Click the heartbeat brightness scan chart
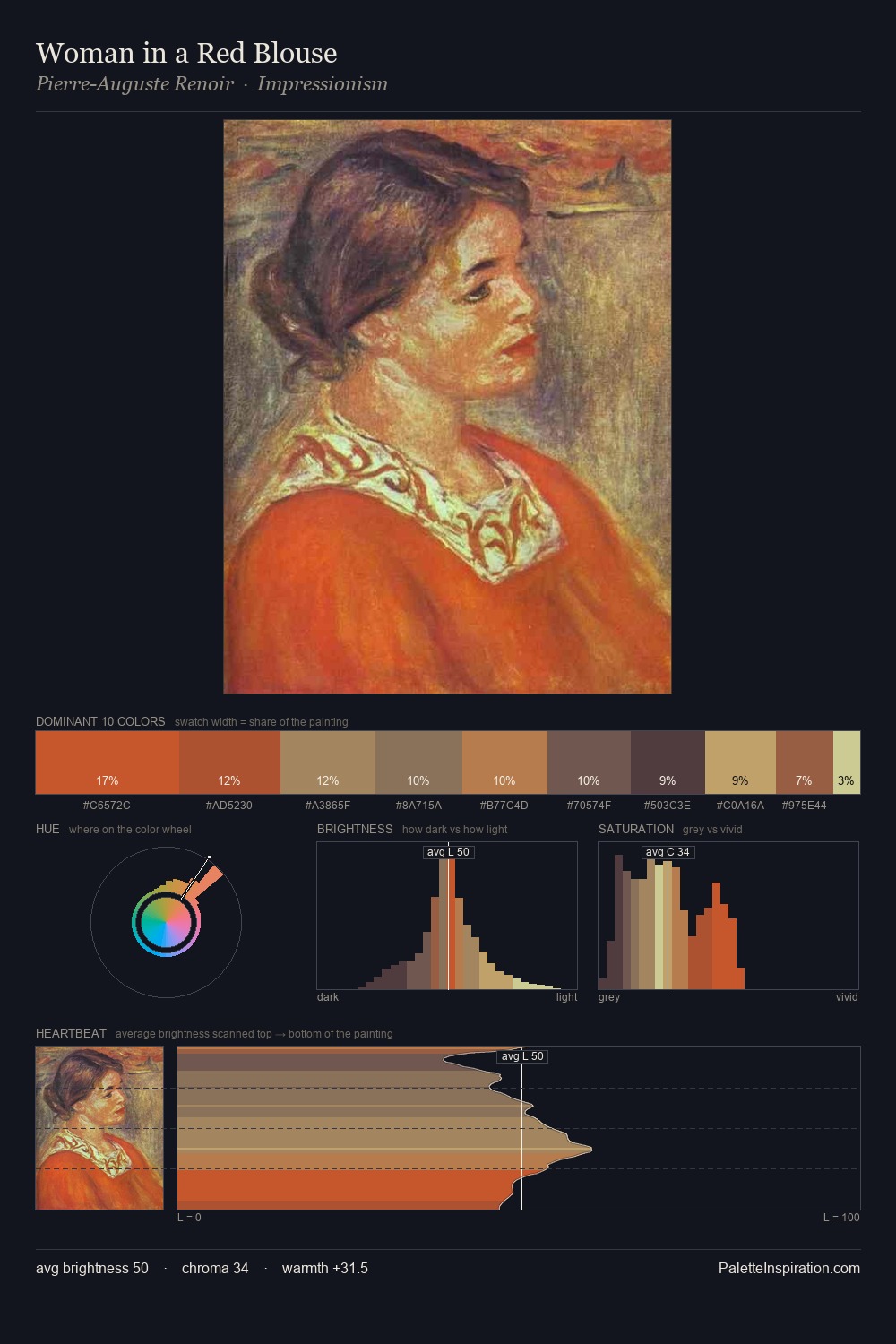Image resolution: width=896 pixels, height=1344 pixels. (519, 1128)
